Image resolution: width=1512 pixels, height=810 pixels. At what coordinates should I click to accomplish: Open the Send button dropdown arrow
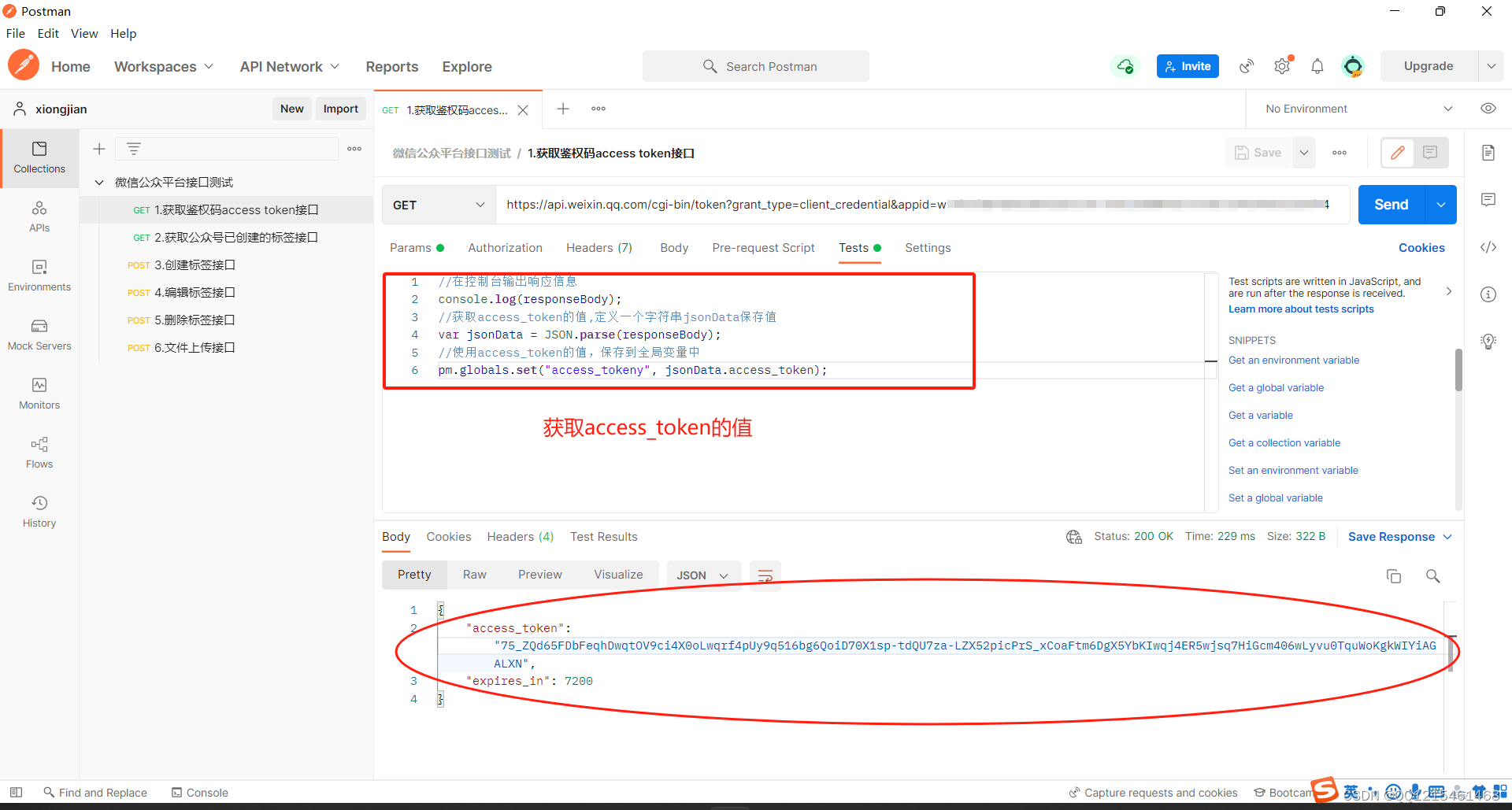pyautogui.click(x=1441, y=205)
